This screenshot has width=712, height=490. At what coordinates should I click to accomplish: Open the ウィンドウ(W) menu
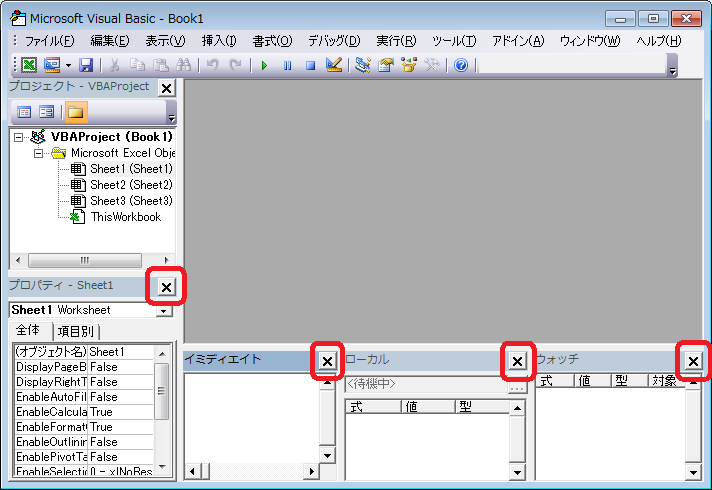pos(589,41)
